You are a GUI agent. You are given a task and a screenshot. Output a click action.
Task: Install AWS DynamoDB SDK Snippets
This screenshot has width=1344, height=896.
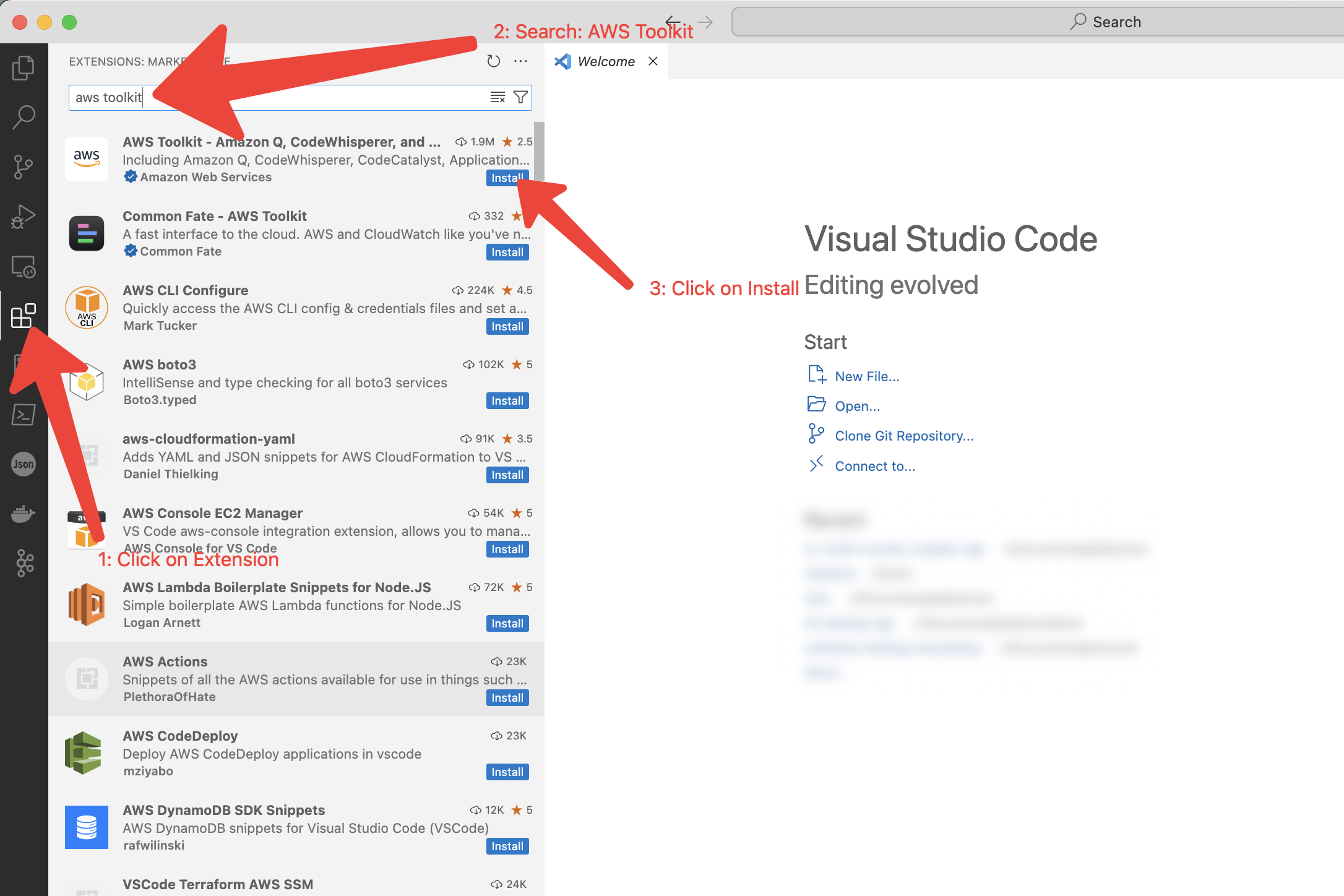click(507, 846)
